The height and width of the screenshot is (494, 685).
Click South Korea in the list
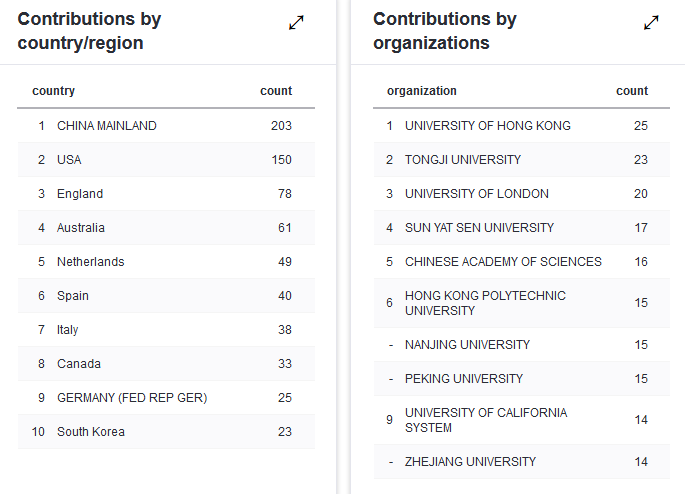click(91, 432)
